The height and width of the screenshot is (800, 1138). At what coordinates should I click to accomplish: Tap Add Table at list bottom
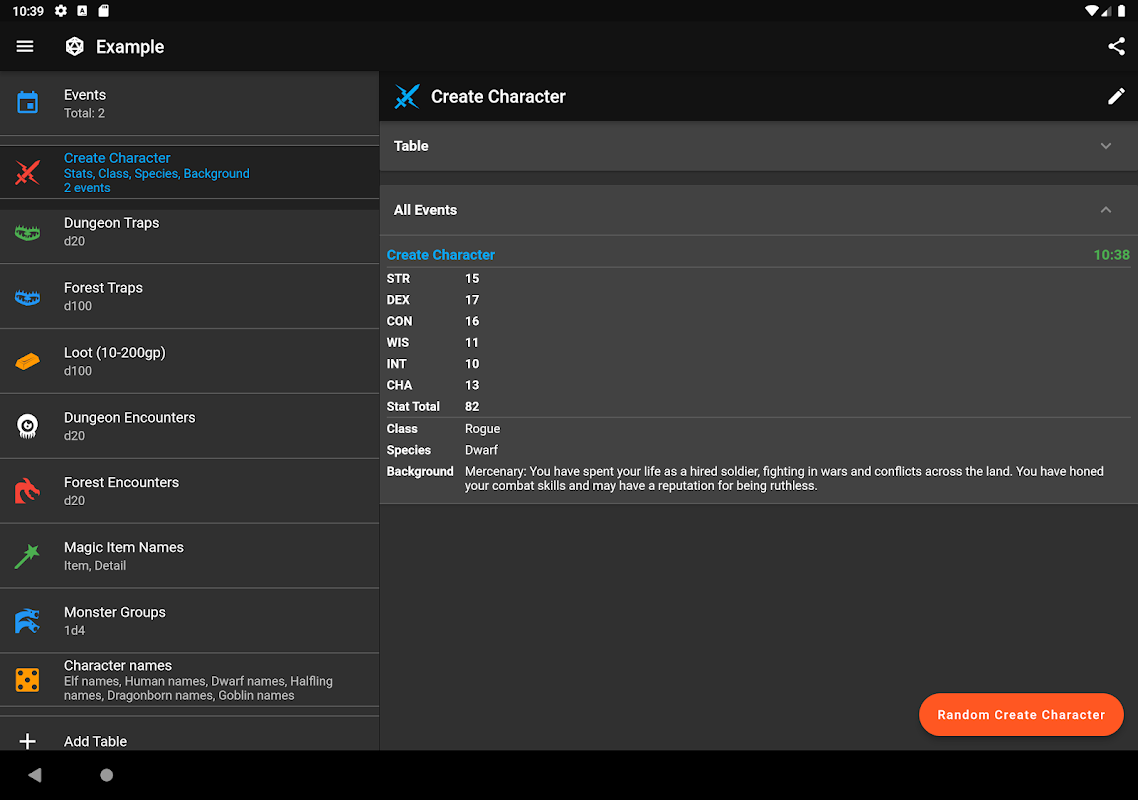(95, 741)
